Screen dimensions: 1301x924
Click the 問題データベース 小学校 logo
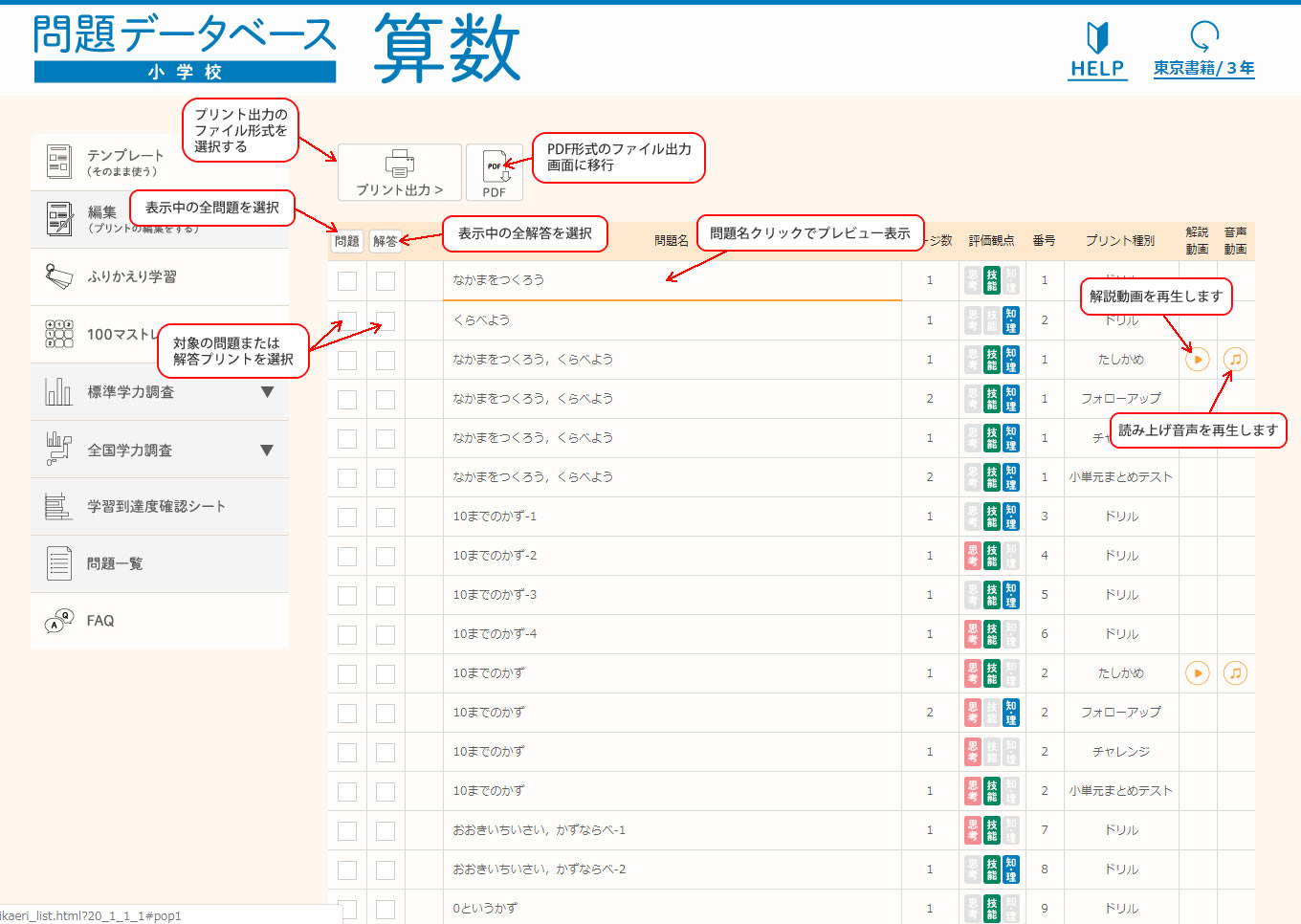tap(185, 48)
